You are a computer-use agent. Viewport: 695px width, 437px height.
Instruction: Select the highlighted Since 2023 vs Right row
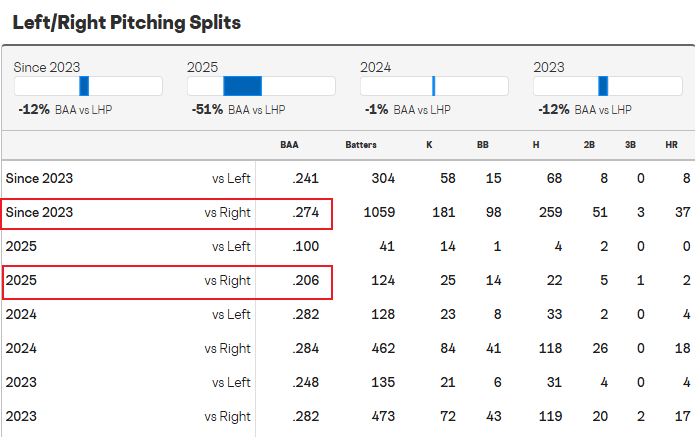tap(348, 212)
